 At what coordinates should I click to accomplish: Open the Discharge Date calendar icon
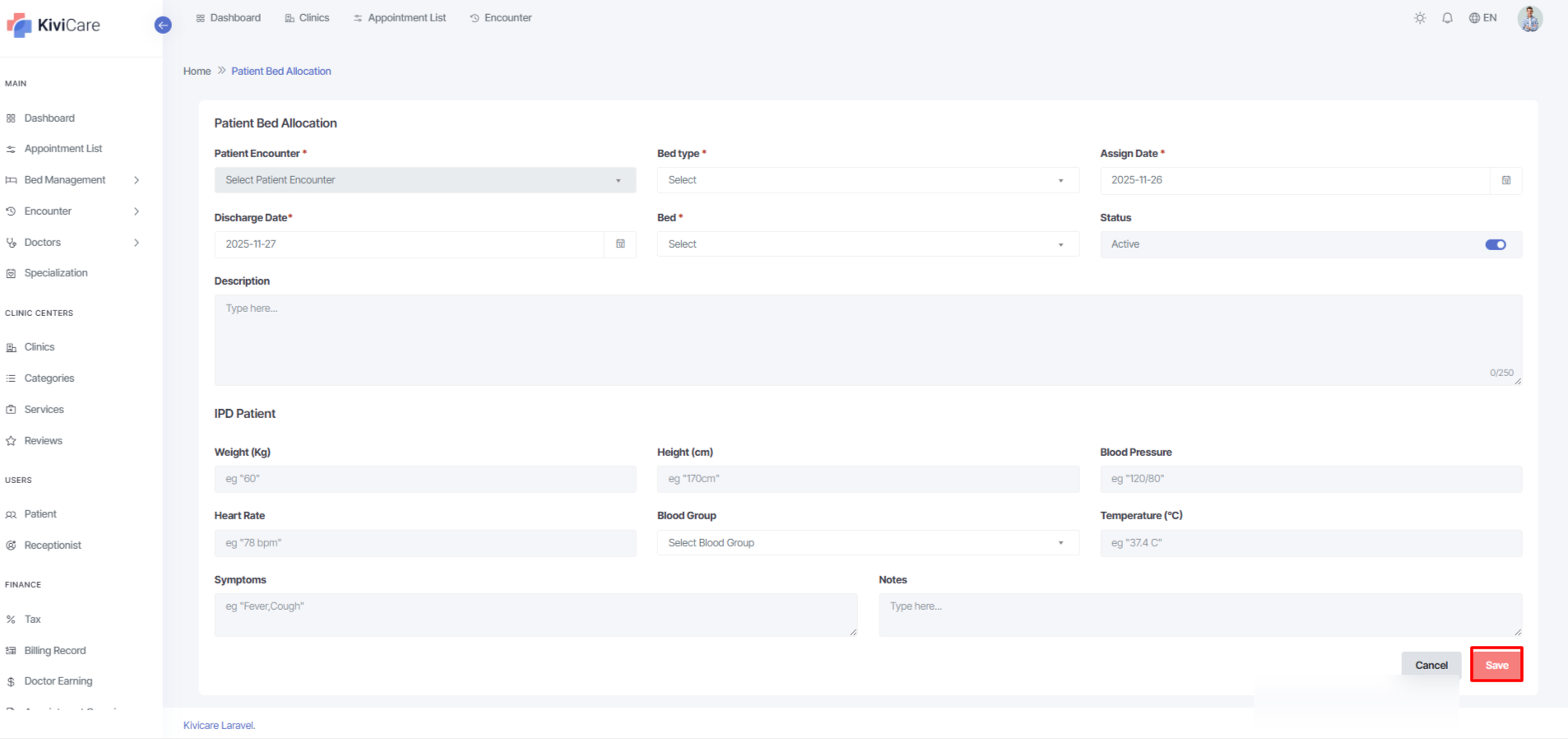(x=620, y=244)
